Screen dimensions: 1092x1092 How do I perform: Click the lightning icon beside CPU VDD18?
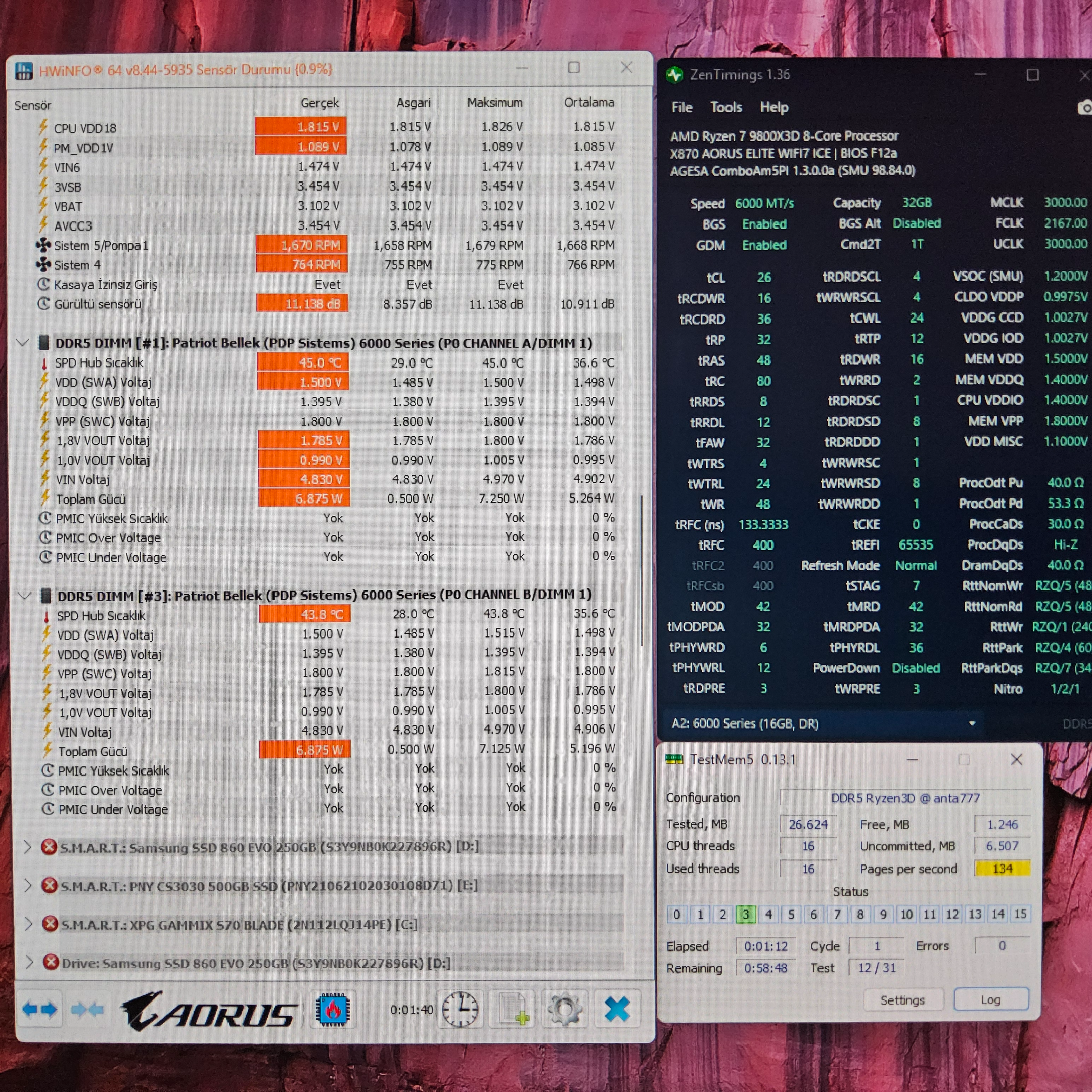43,127
